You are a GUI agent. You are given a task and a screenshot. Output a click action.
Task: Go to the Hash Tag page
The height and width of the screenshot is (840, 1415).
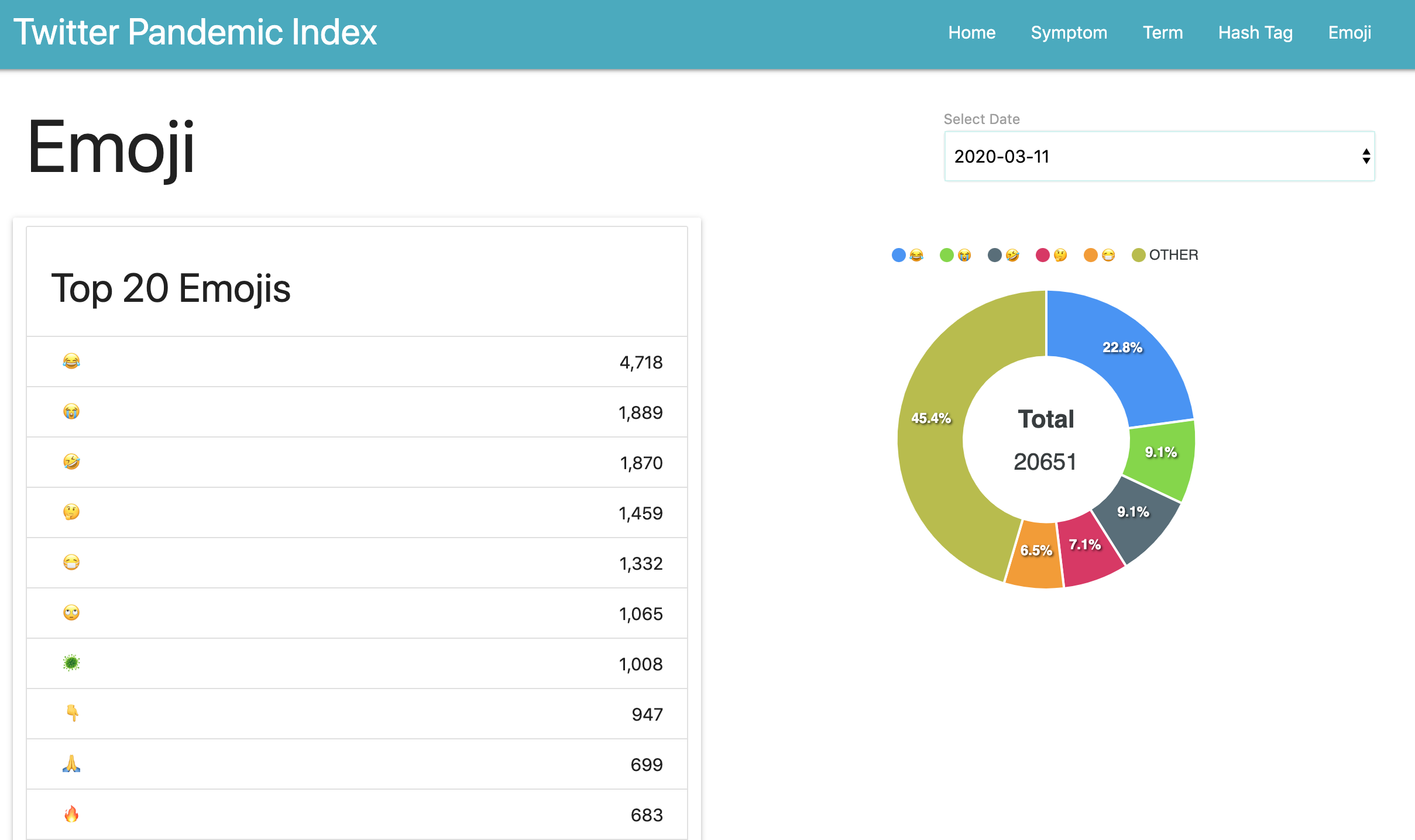1255,33
